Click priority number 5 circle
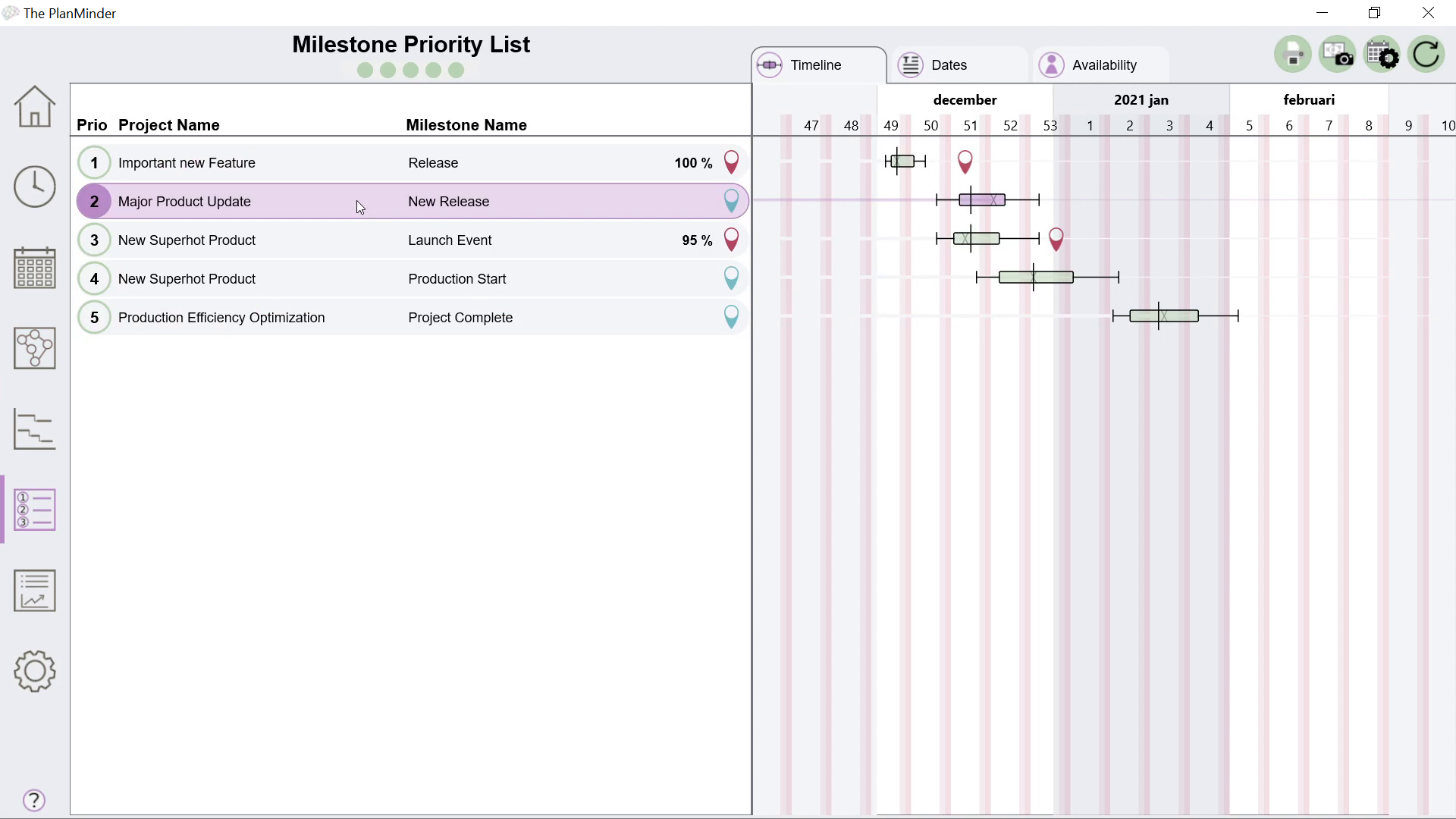Image resolution: width=1456 pixels, height=819 pixels. point(94,318)
